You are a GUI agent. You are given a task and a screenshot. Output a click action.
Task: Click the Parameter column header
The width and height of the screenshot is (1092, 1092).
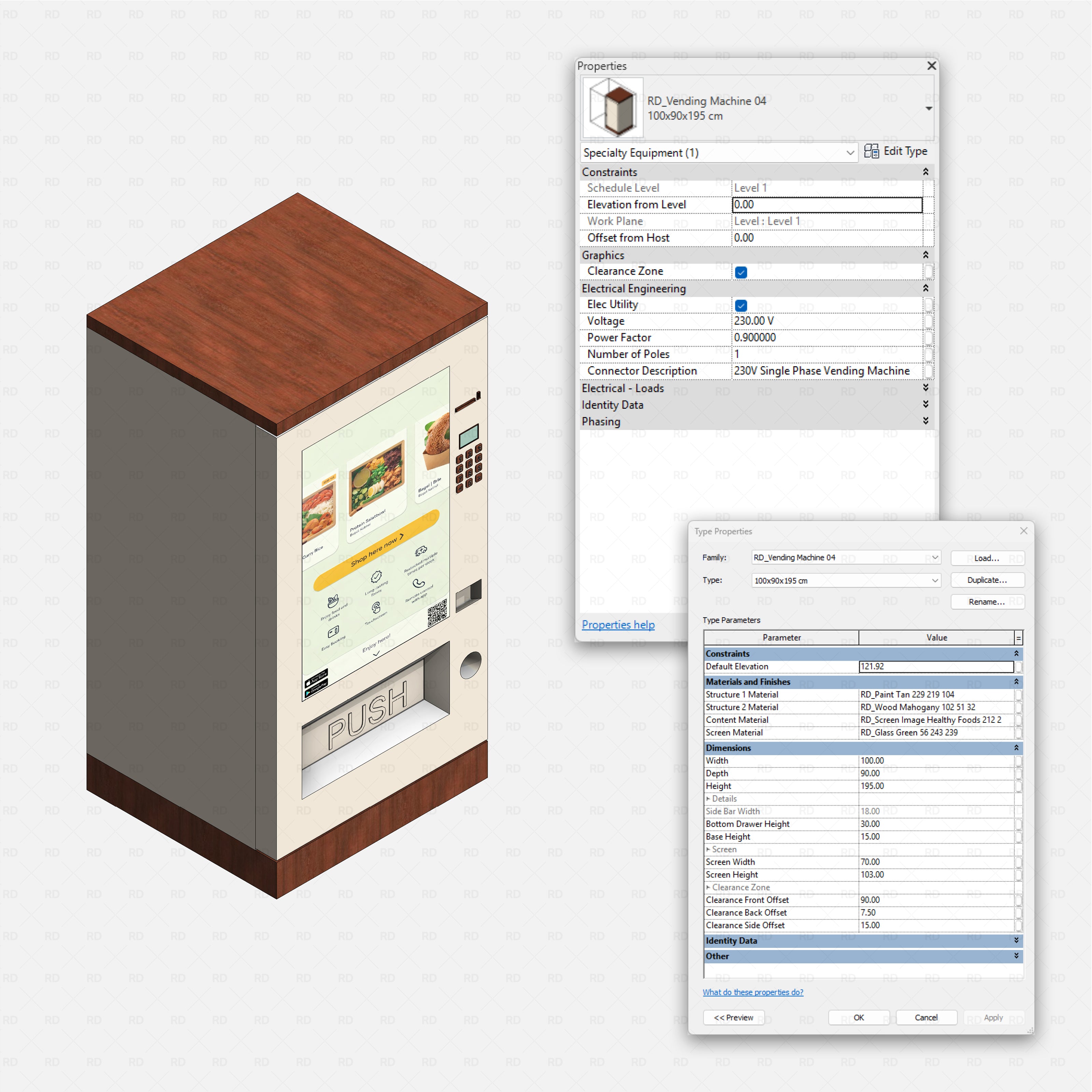[781, 637]
